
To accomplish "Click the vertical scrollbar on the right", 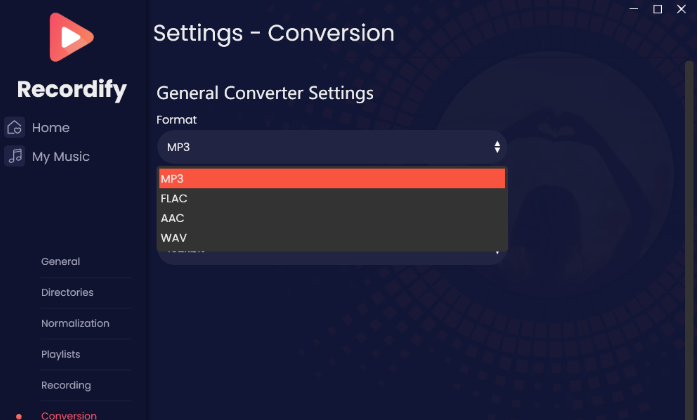I will (x=689, y=241).
